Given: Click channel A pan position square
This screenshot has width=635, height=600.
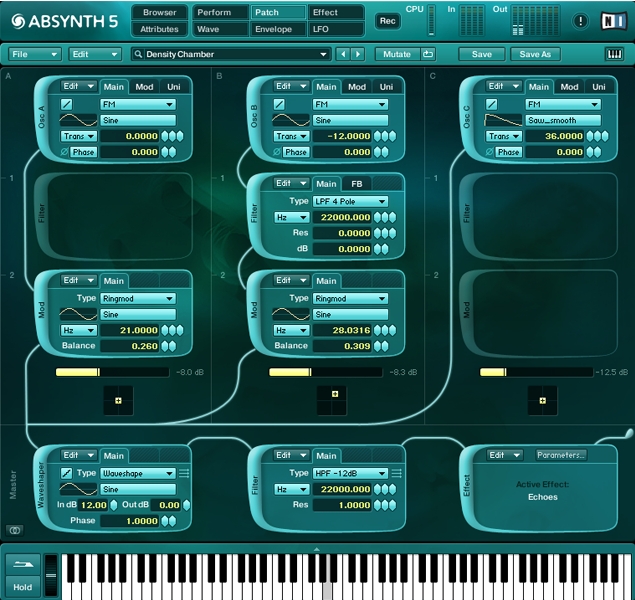Looking at the screenshot, I should coord(118,400).
